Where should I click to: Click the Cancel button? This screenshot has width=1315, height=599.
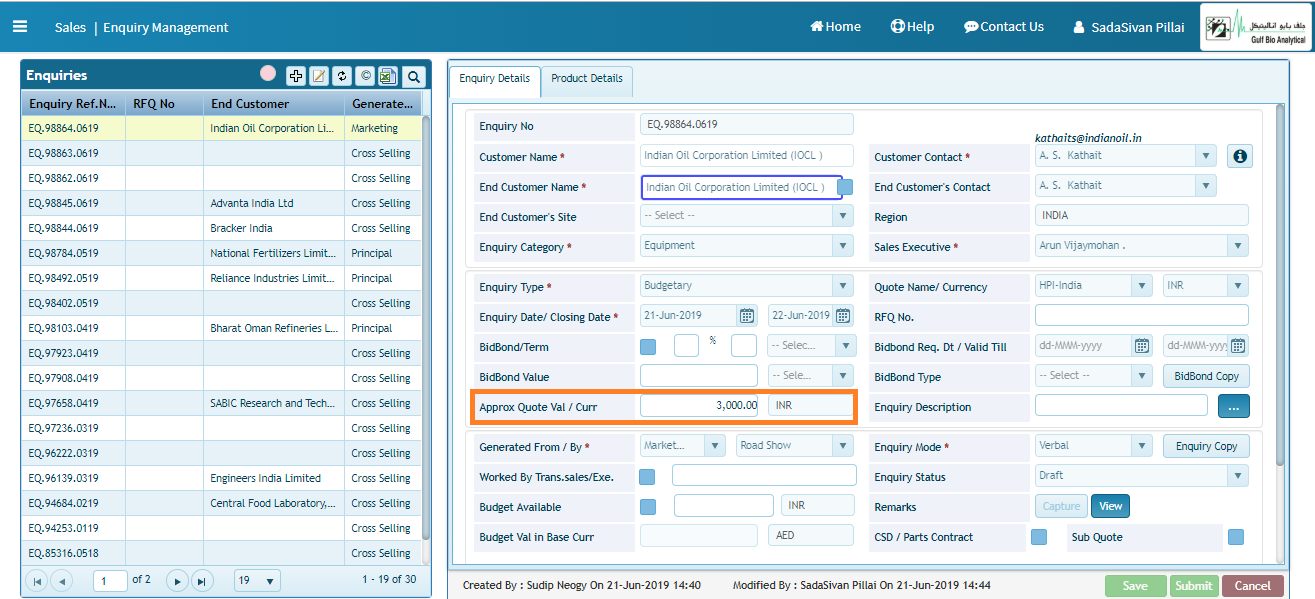click(1252, 586)
